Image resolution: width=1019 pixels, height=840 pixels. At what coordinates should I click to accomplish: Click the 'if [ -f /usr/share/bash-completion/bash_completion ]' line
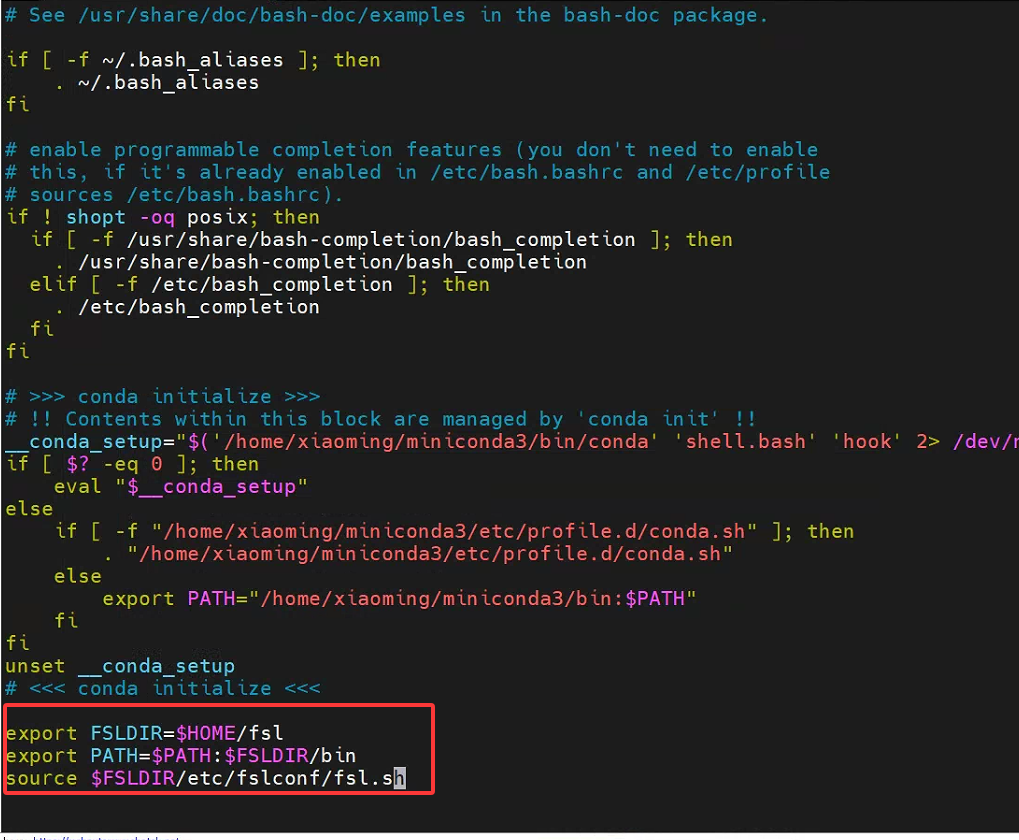(x=381, y=240)
